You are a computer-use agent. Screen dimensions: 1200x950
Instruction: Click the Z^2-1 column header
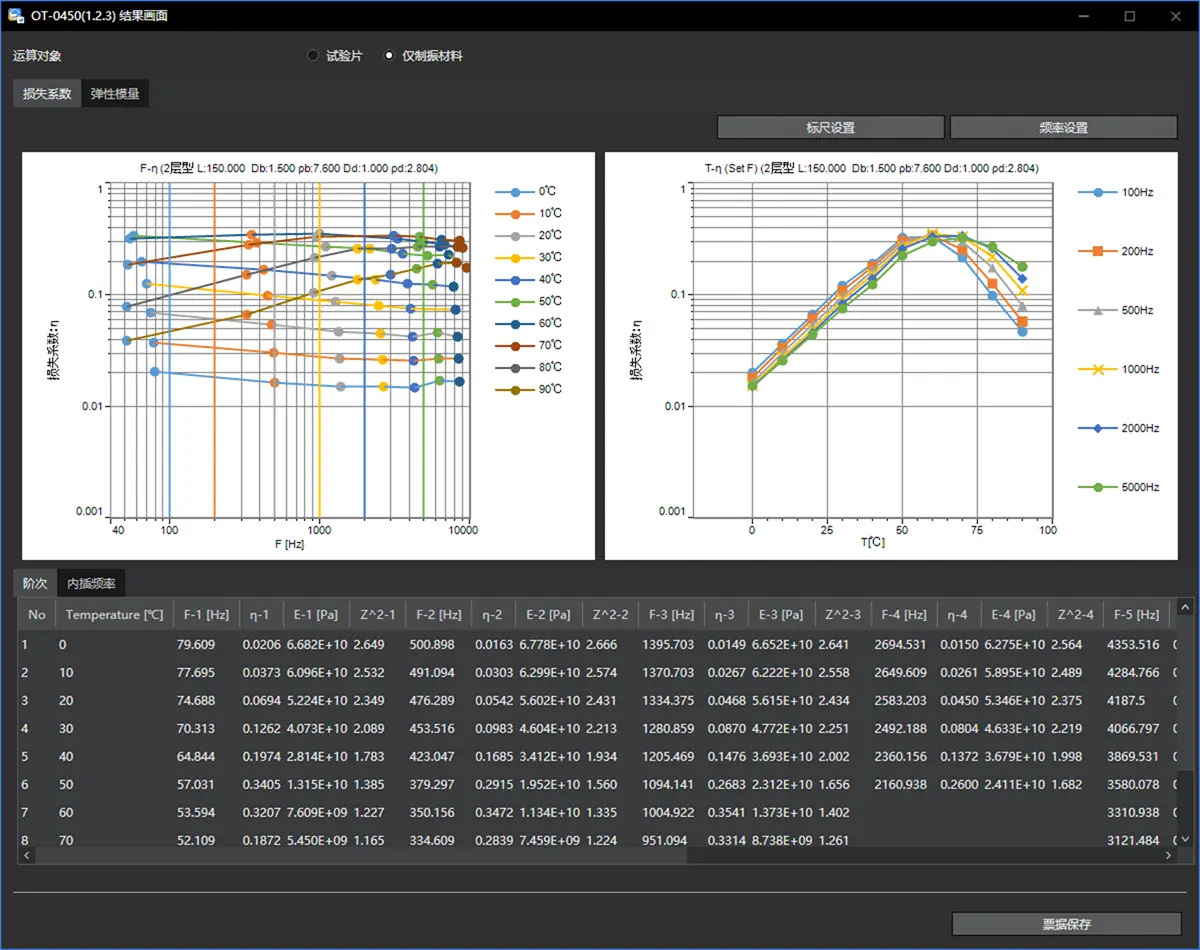pyautogui.click(x=379, y=614)
